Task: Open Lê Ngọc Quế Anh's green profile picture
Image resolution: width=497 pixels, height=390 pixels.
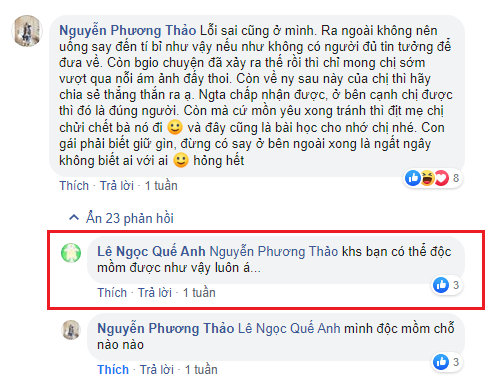Action: 71,253
